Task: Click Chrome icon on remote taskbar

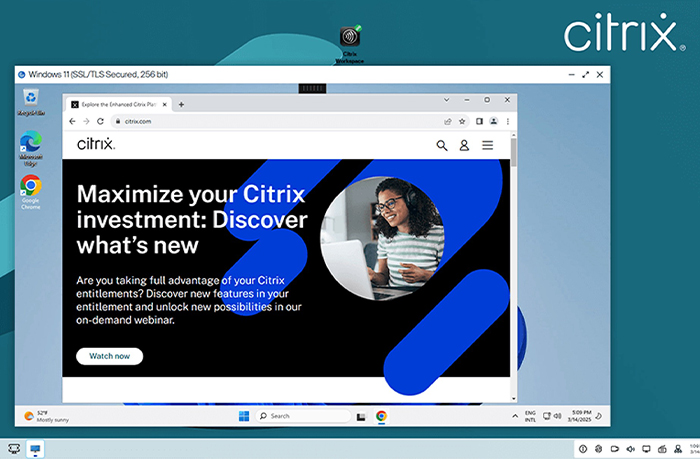Action: [x=381, y=416]
